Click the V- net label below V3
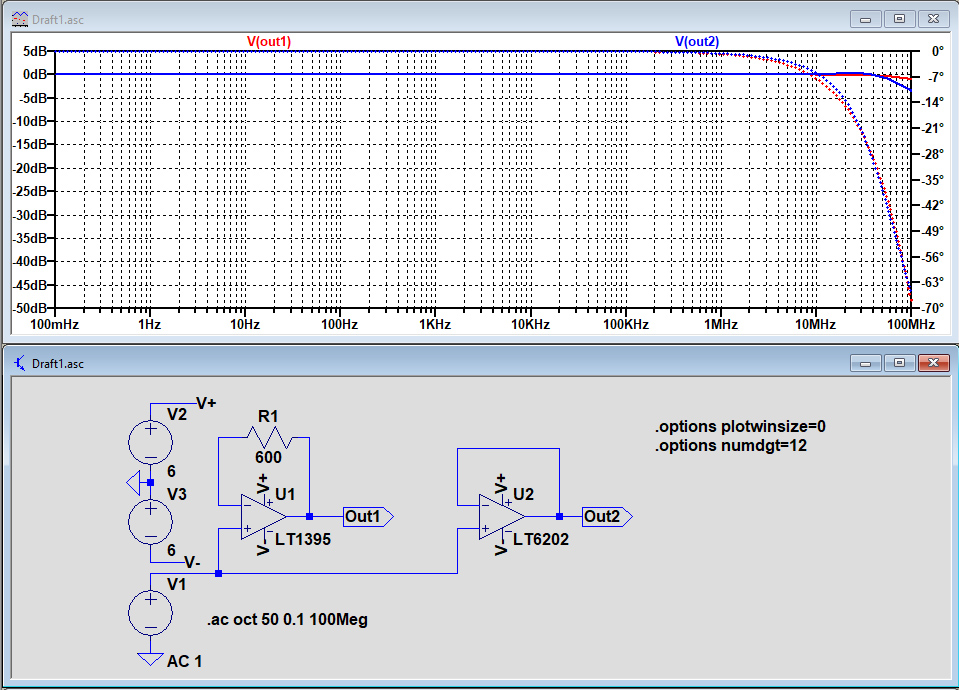Image resolution: width=959 pixels, height=690 pixels. [192, 562]
